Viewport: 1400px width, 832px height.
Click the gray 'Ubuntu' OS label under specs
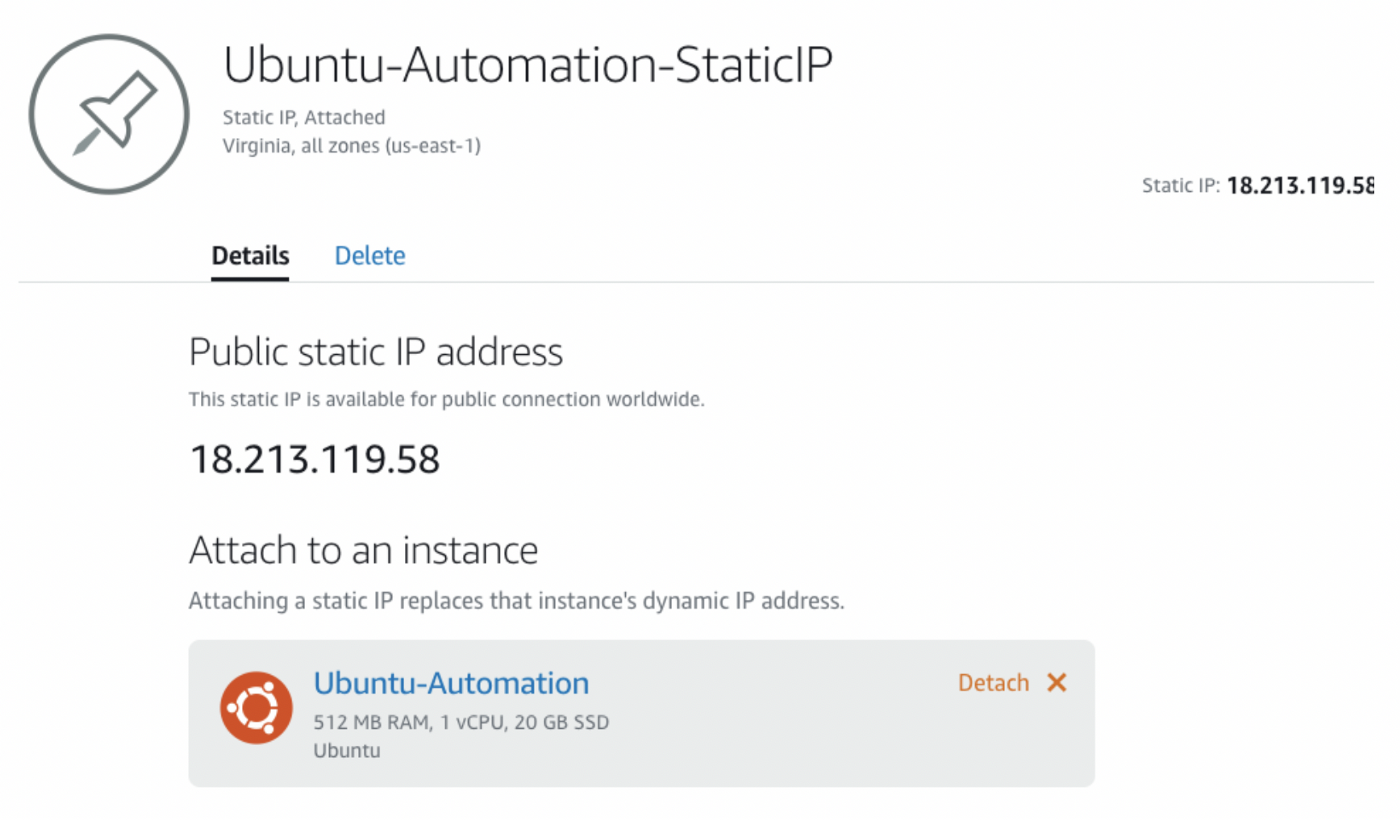click(347, 750)
